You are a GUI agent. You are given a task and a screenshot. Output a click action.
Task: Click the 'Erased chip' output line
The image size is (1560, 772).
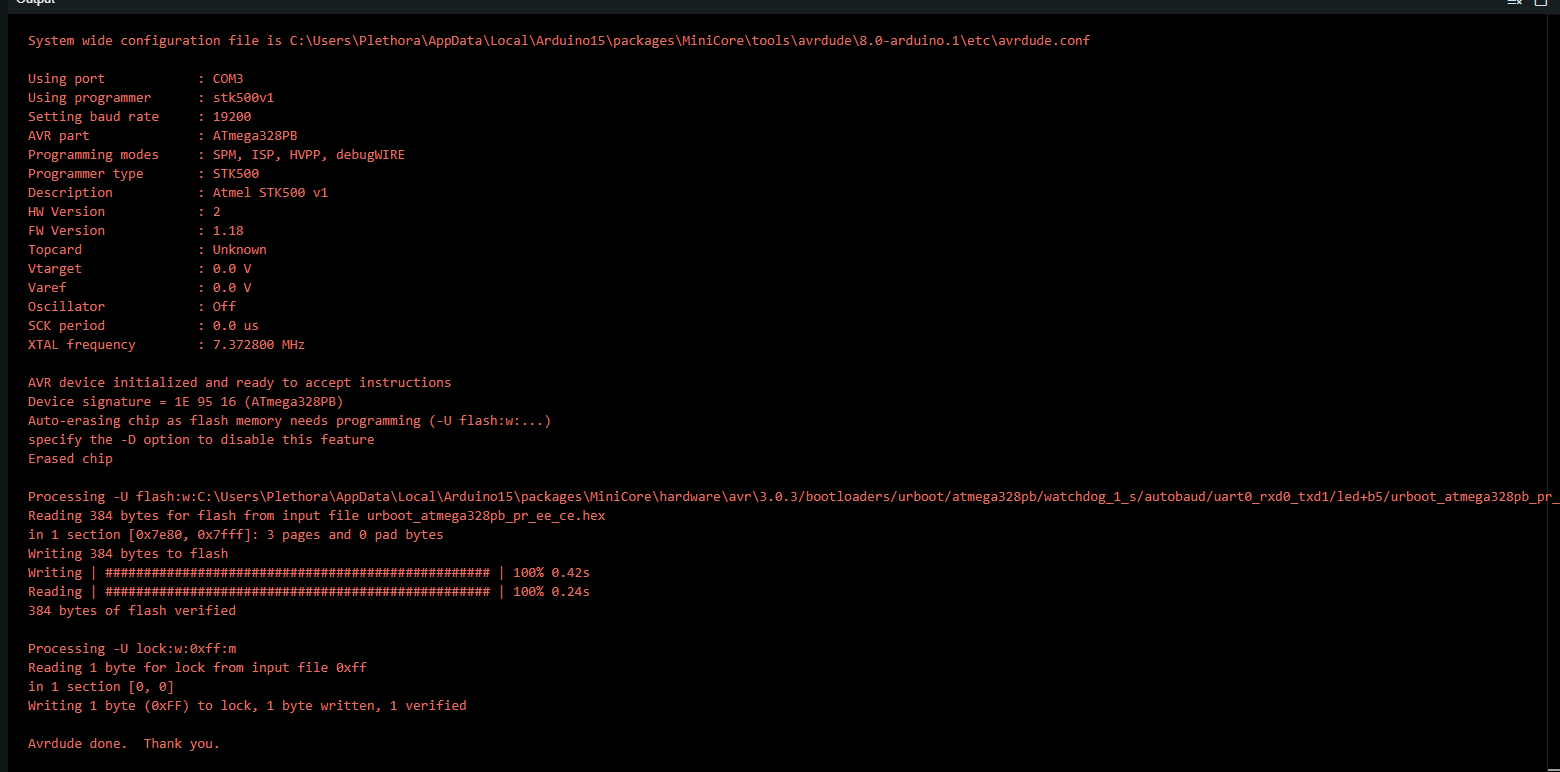tap(70, 459)
